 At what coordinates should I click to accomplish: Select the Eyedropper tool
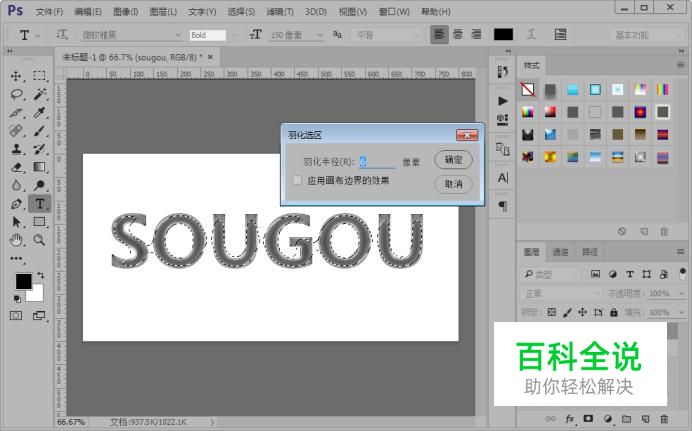click(39, 112)
